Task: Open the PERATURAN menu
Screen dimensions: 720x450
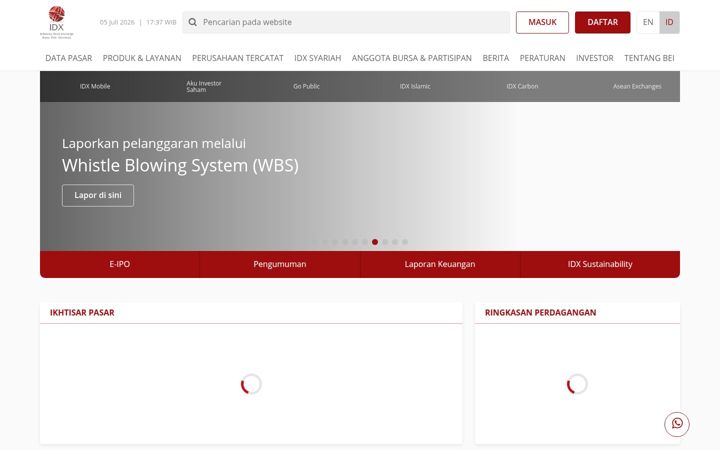Action: [543, 58]
